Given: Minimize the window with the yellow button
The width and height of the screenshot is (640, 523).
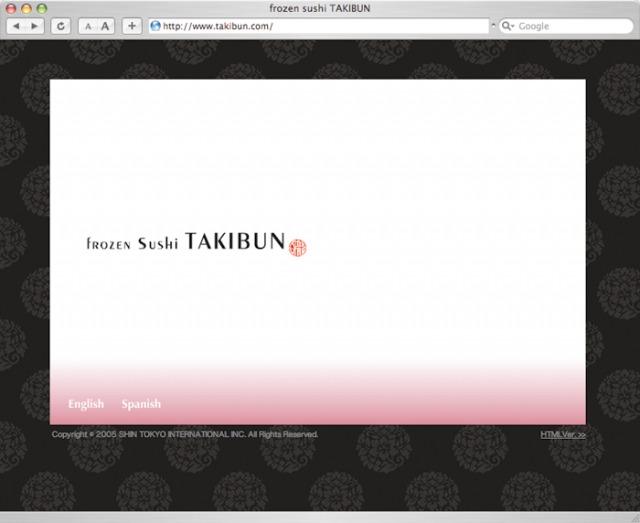Looking at the screenshot, I should (26, 9).
